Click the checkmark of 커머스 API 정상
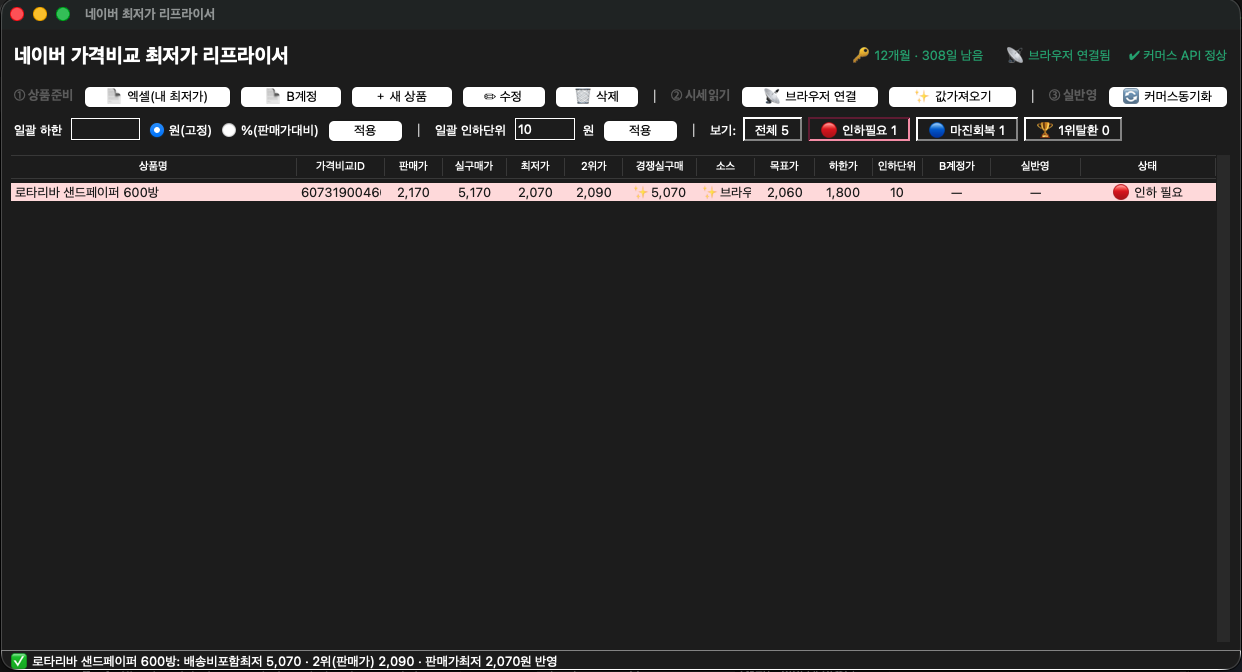The height and width of the screenshot is (672, 1242). (x=1134, y=55)
